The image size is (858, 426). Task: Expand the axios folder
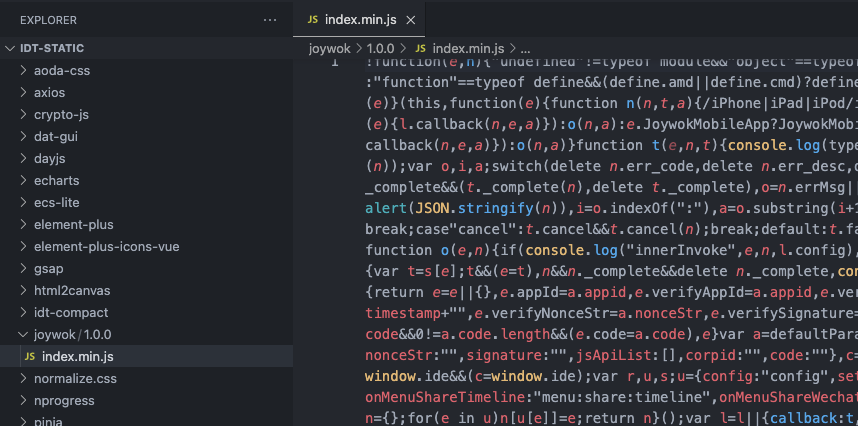pyautogui.click(x=49, y=92)
